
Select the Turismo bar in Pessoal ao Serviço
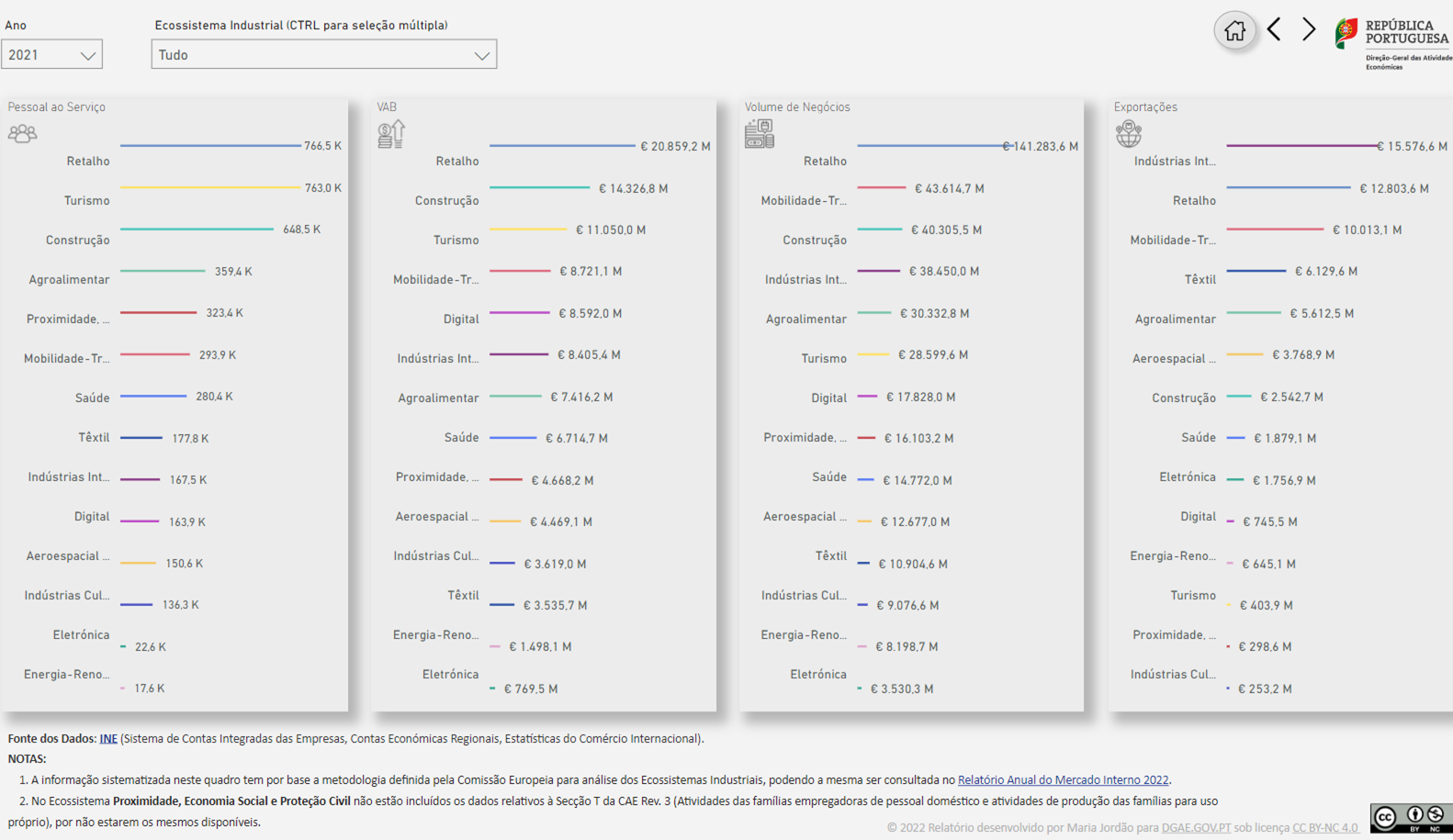[x=210, y=187]
